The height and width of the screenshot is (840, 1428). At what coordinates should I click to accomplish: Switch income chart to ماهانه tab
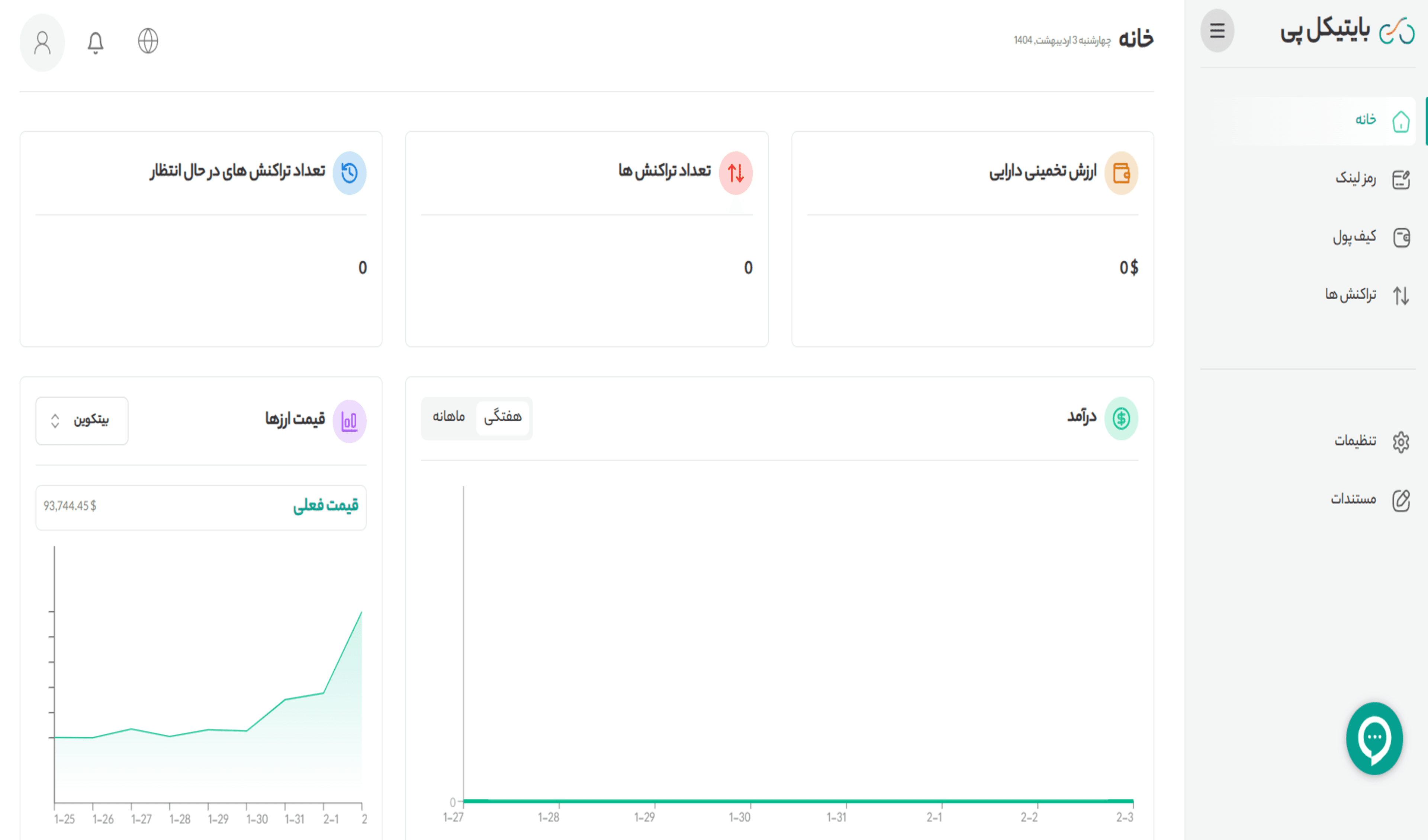(x=449, y=418)
